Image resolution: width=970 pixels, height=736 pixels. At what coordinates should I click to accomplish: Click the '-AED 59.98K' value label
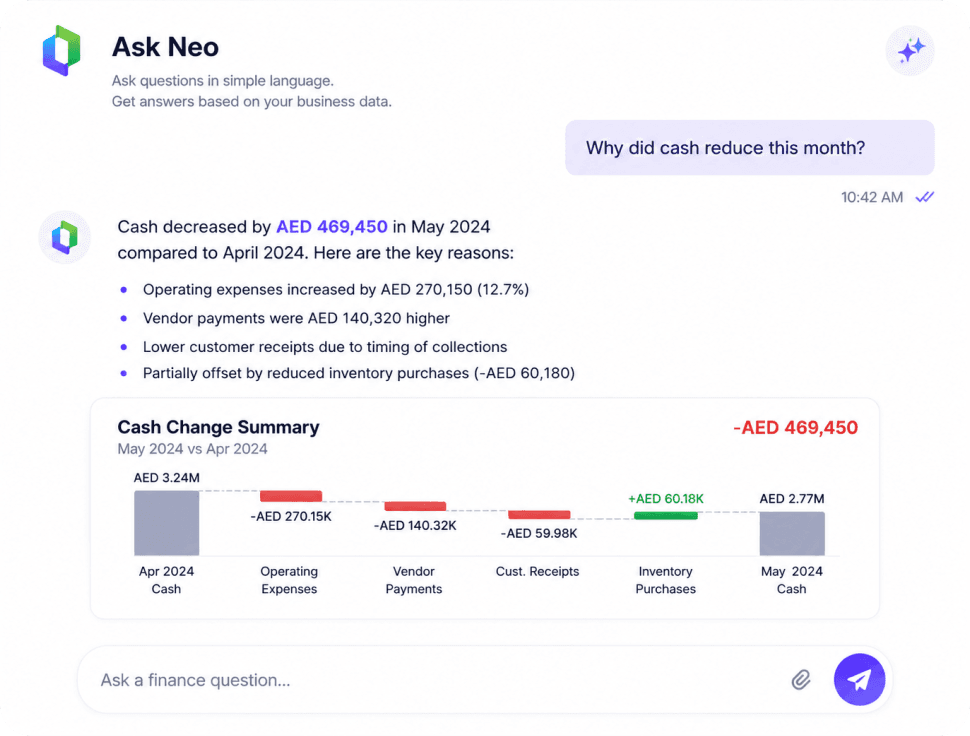coord(539,533)
